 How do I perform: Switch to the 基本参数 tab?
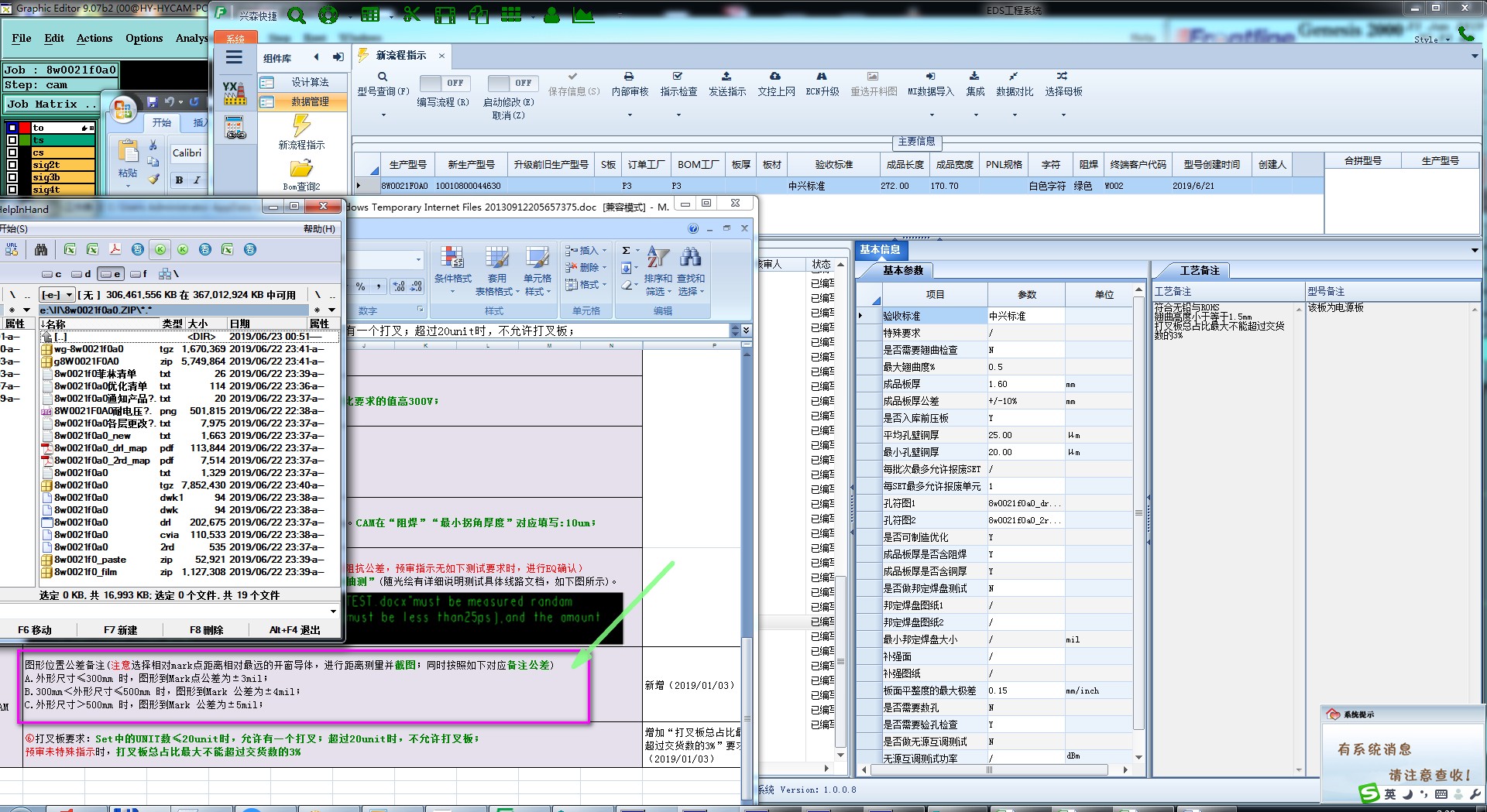[x=903, y=270]
